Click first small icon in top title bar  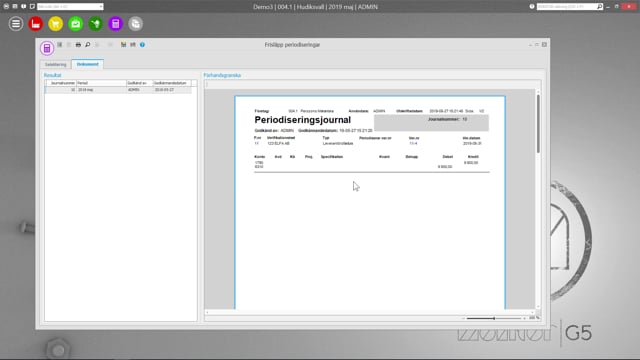click(6, 7)
